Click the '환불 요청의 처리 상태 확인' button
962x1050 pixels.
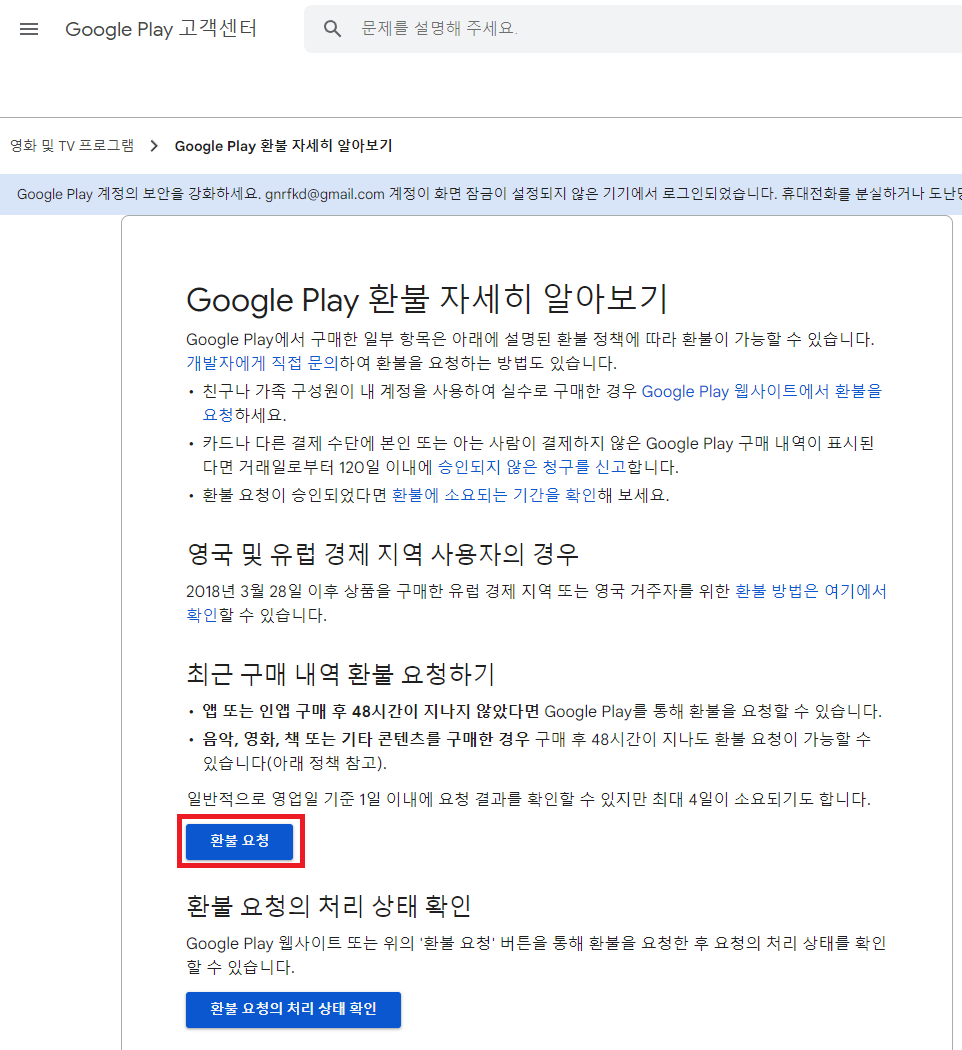pyautogui.click(x=293, y=1009)
